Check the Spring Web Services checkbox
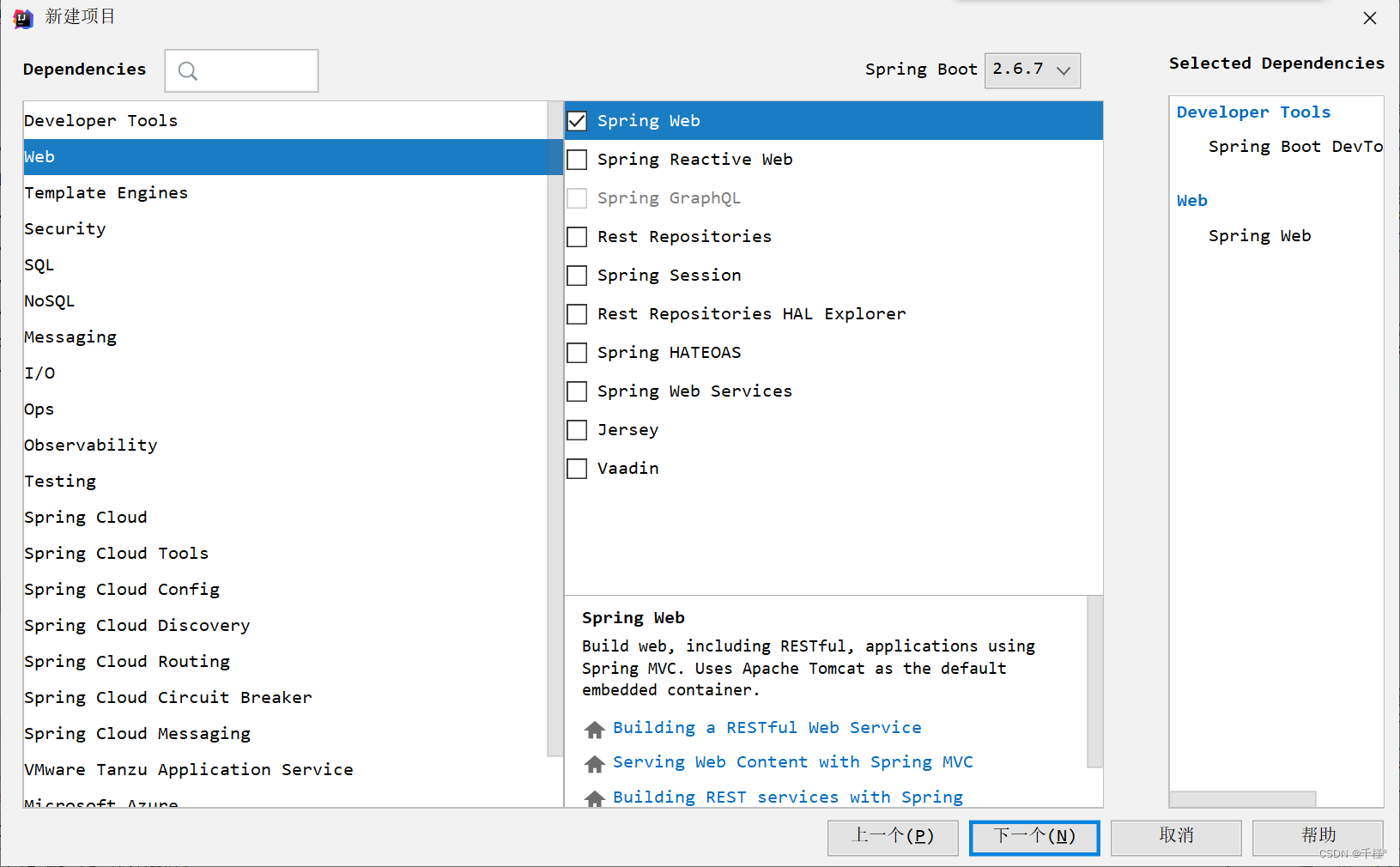The width and height of the screenshot is (1400, 867). click(x=578, y=391)
